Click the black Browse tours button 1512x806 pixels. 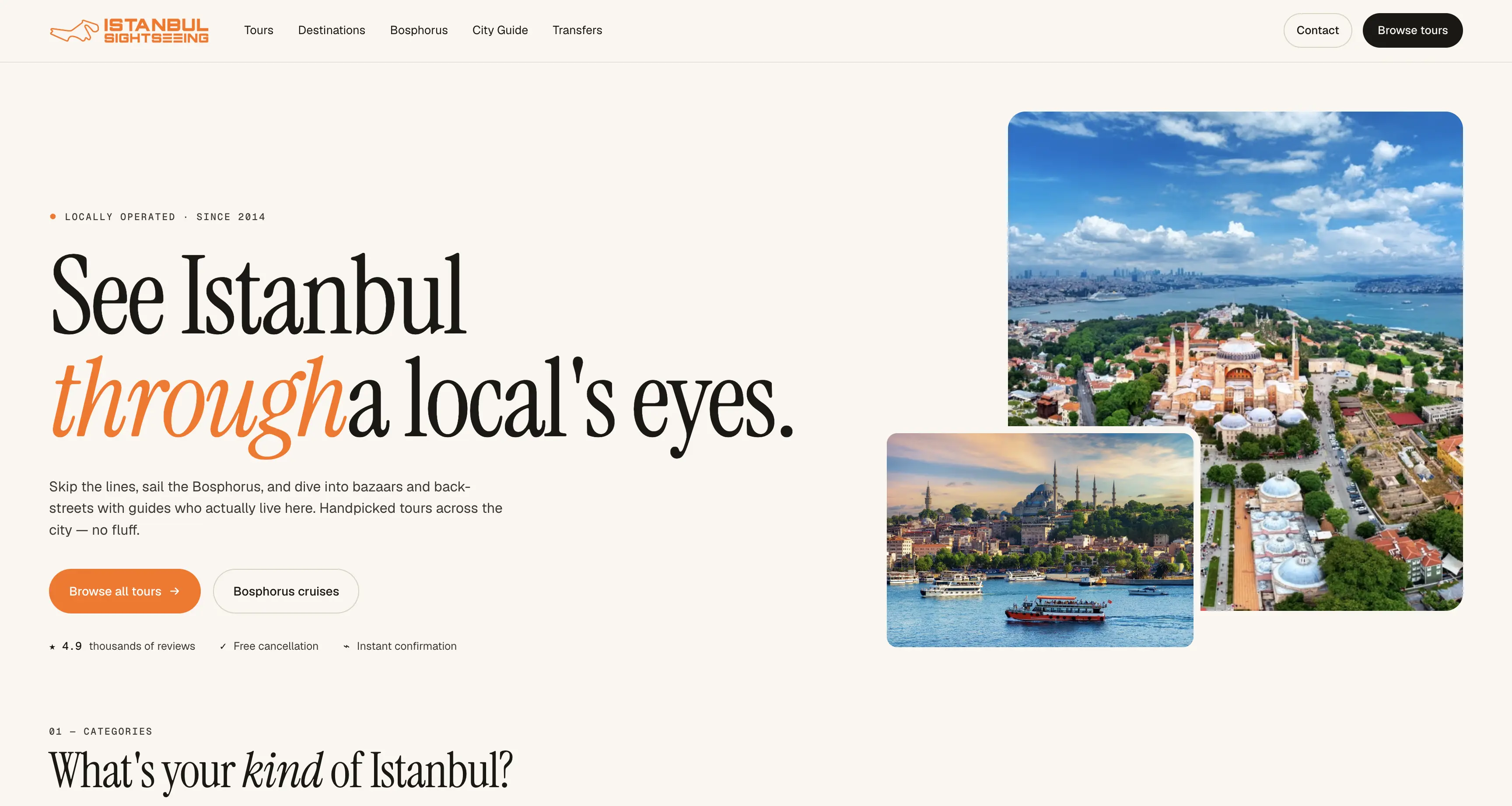1412,31
